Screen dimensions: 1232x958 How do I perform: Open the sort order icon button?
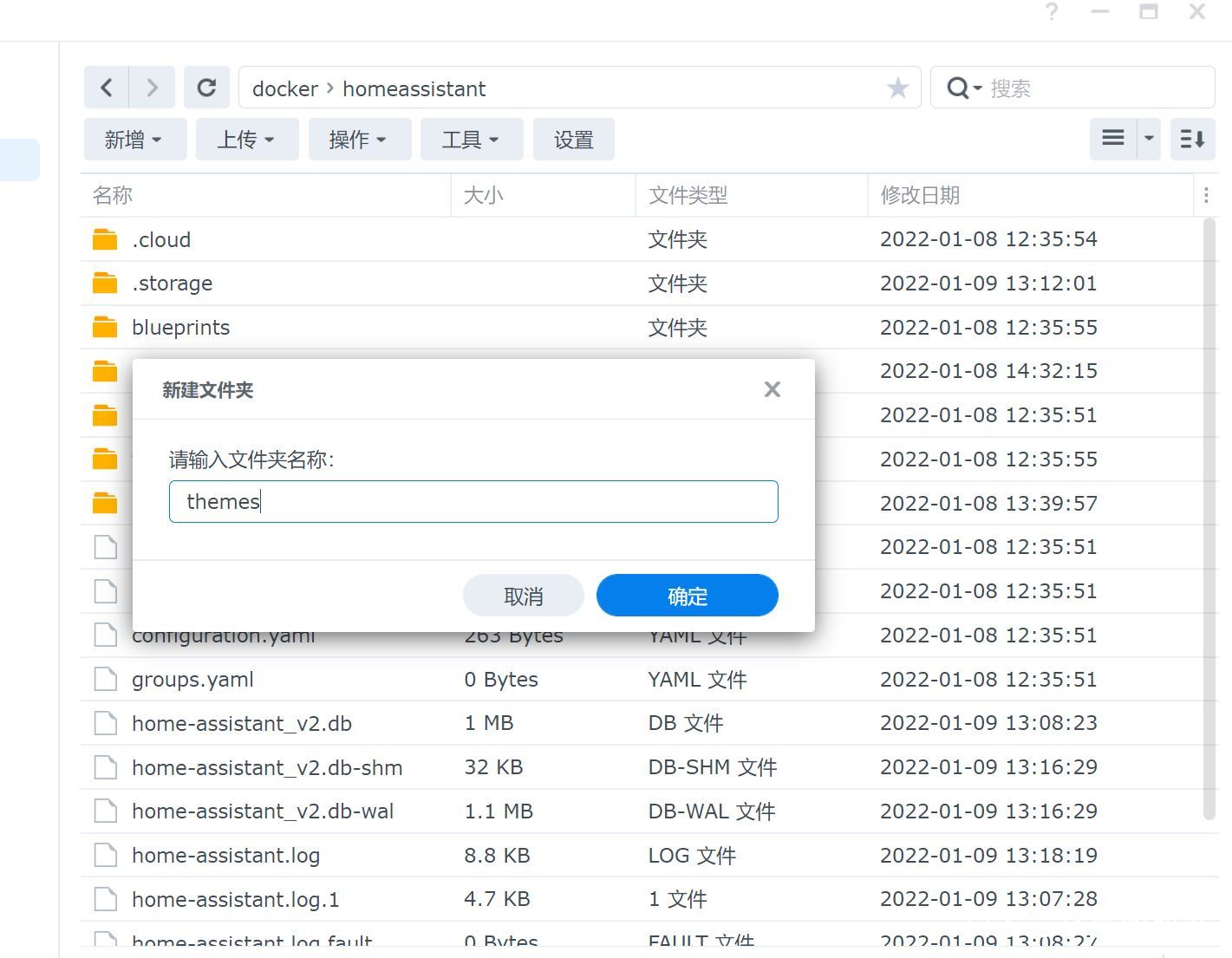[x=1192, y=139]
